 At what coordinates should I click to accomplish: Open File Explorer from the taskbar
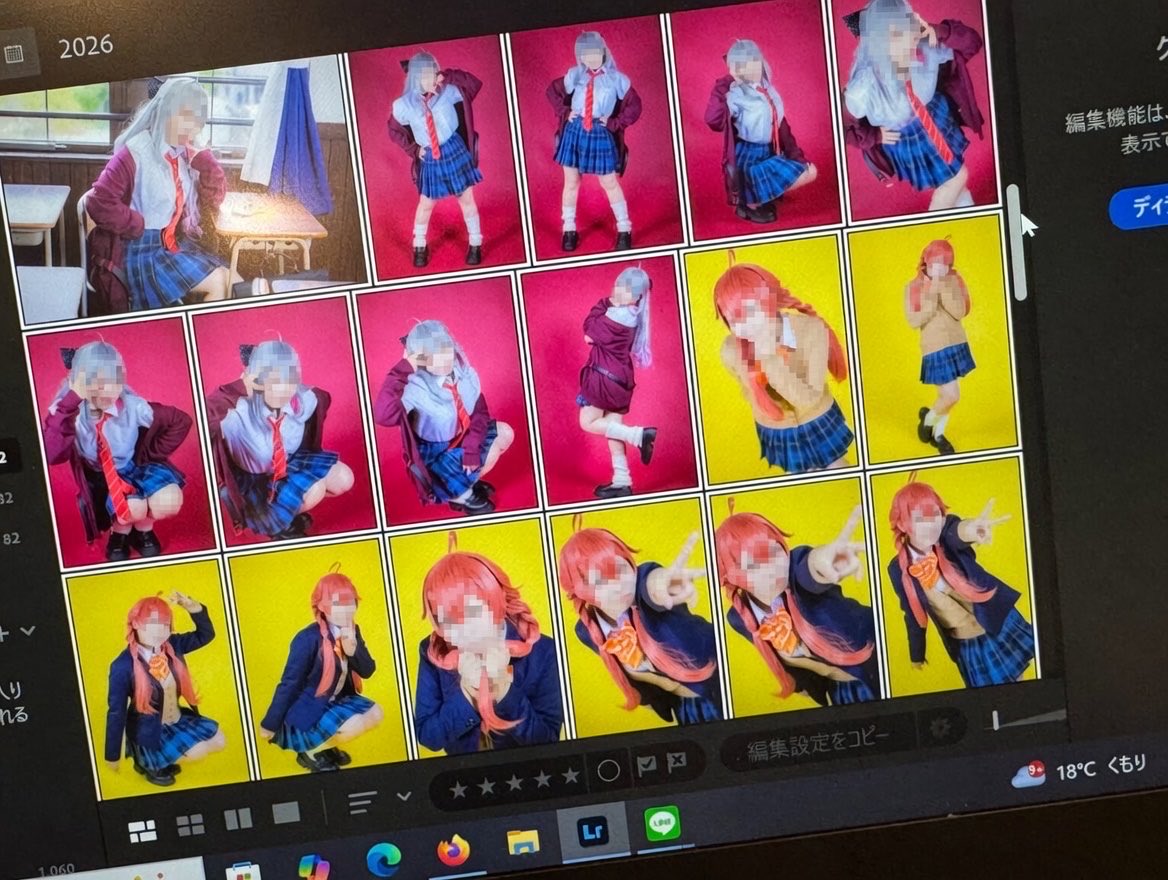pos(523,841)
